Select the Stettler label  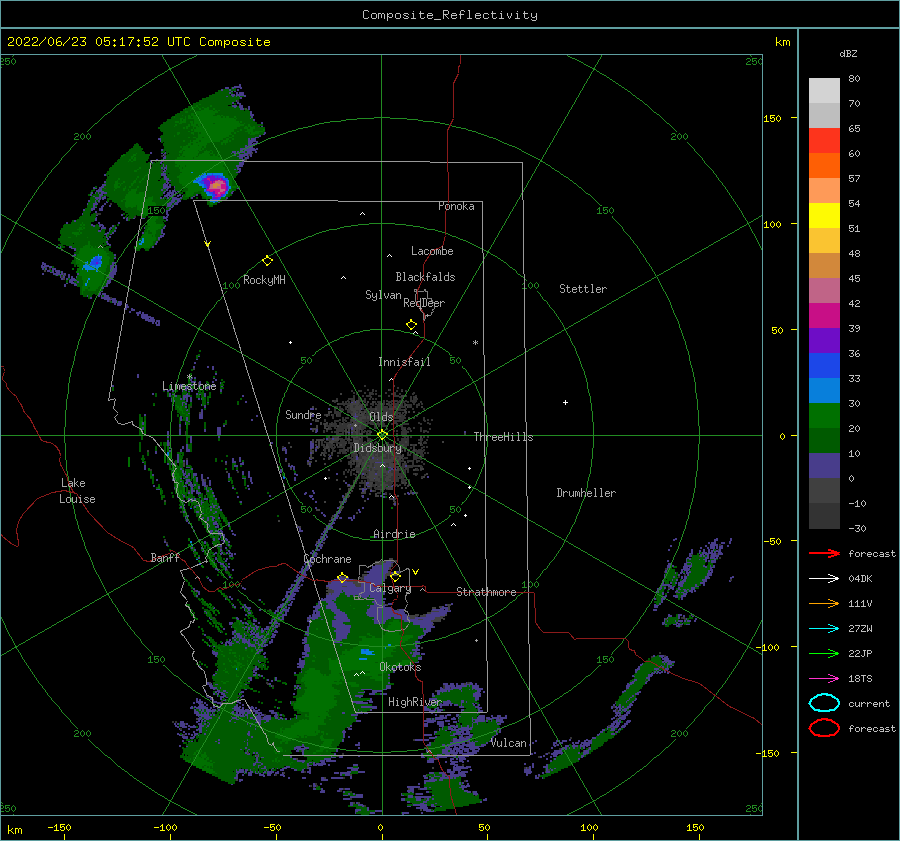click(583, 289)
